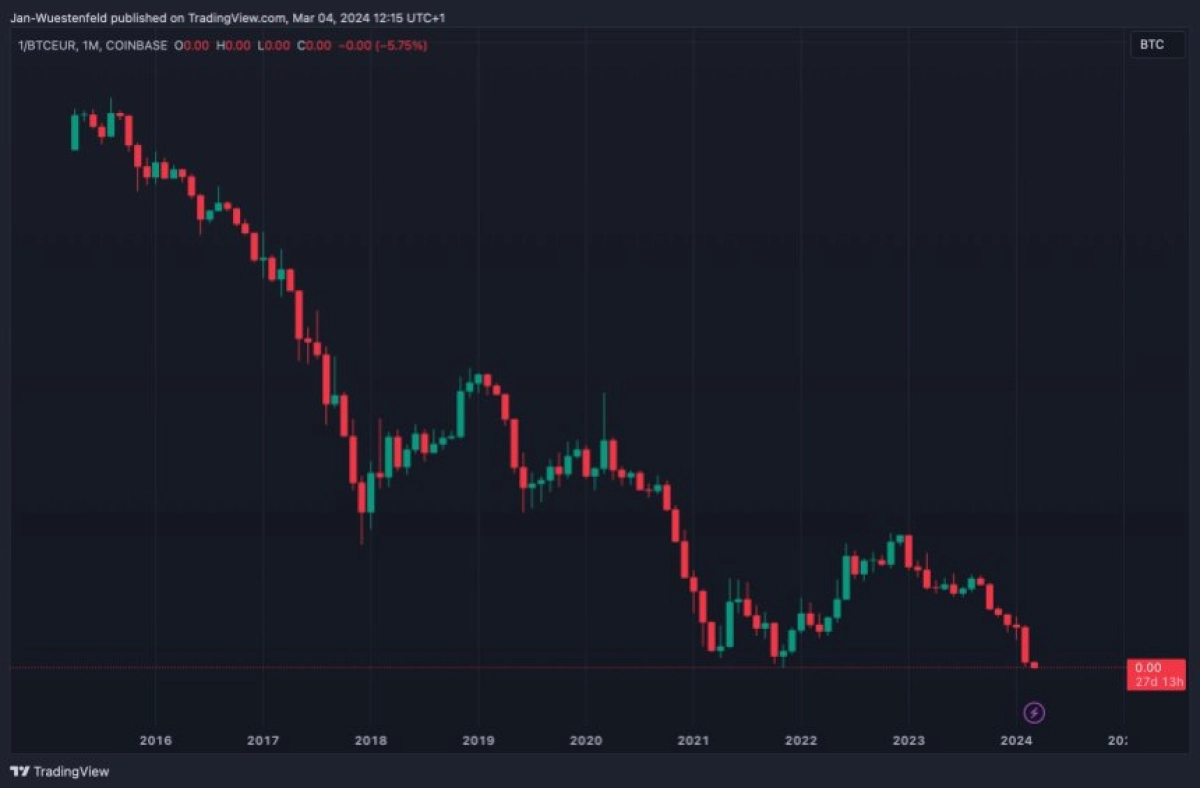Click the 2016 label on the time axis
The width and height of the screenshot is (1200, 788).
pos(155,741)
